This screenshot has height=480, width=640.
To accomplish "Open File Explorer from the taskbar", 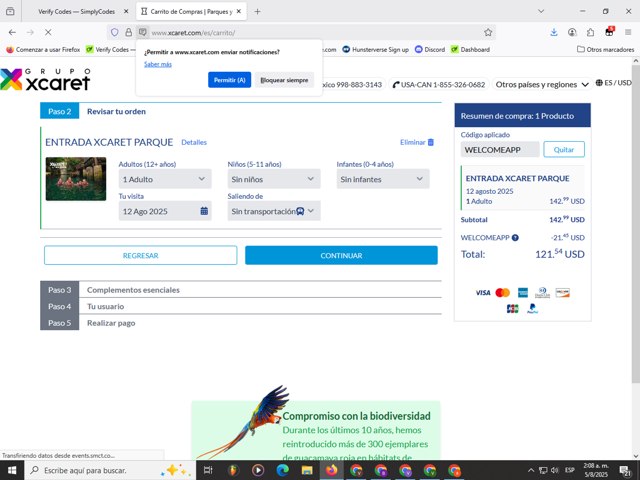I will [x=307, y=470].
